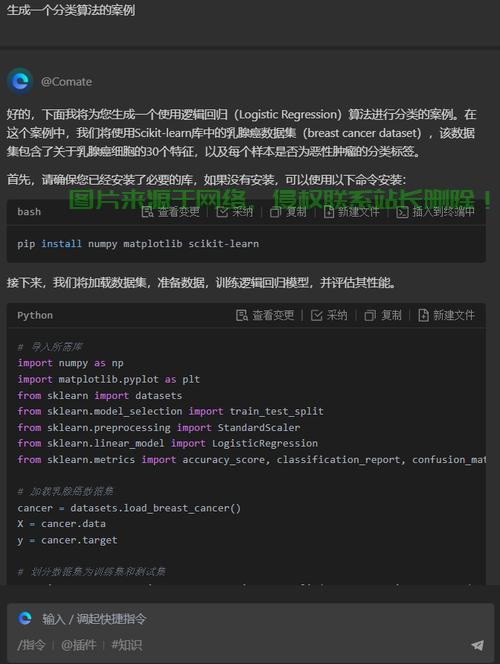
Task: Click the line 'y = cancer.target'
Action: pos(67,540)
